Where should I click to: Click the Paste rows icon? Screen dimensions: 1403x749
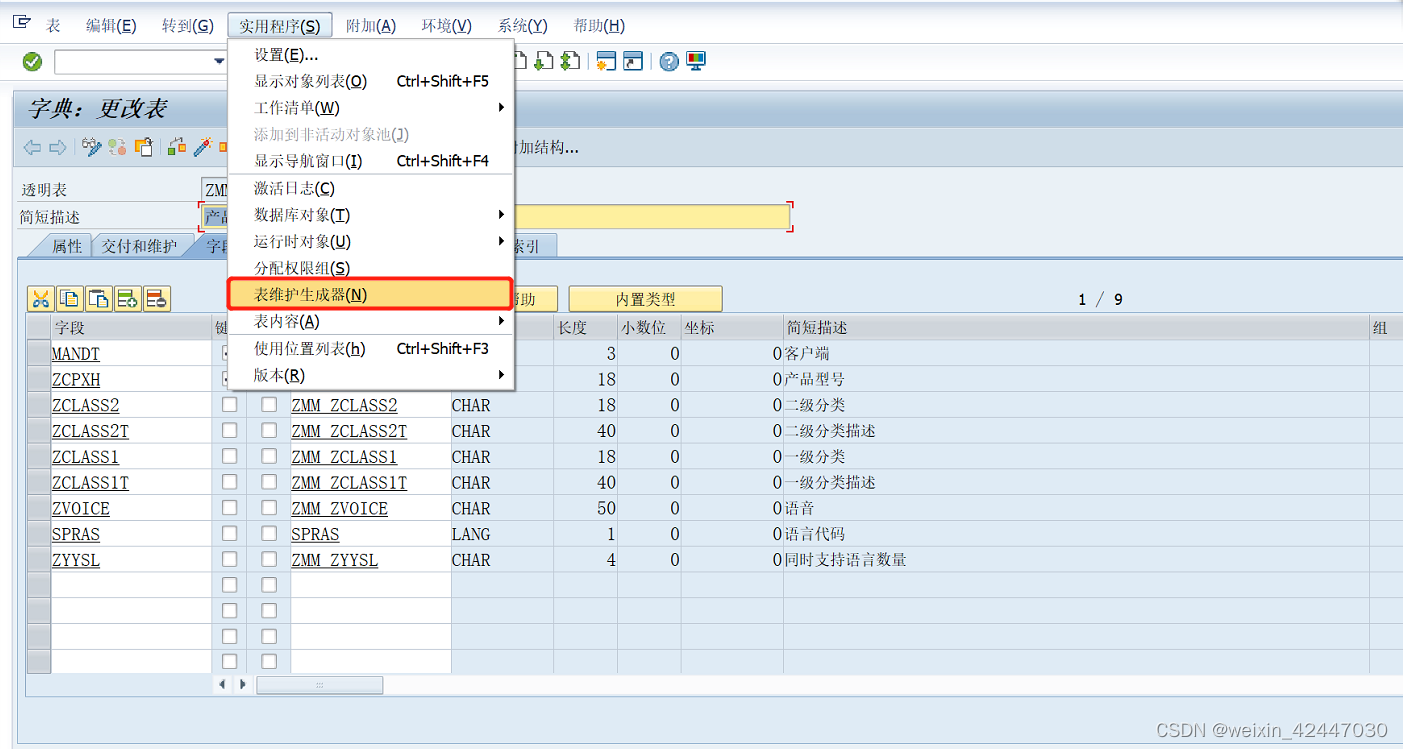coord(97,298)
